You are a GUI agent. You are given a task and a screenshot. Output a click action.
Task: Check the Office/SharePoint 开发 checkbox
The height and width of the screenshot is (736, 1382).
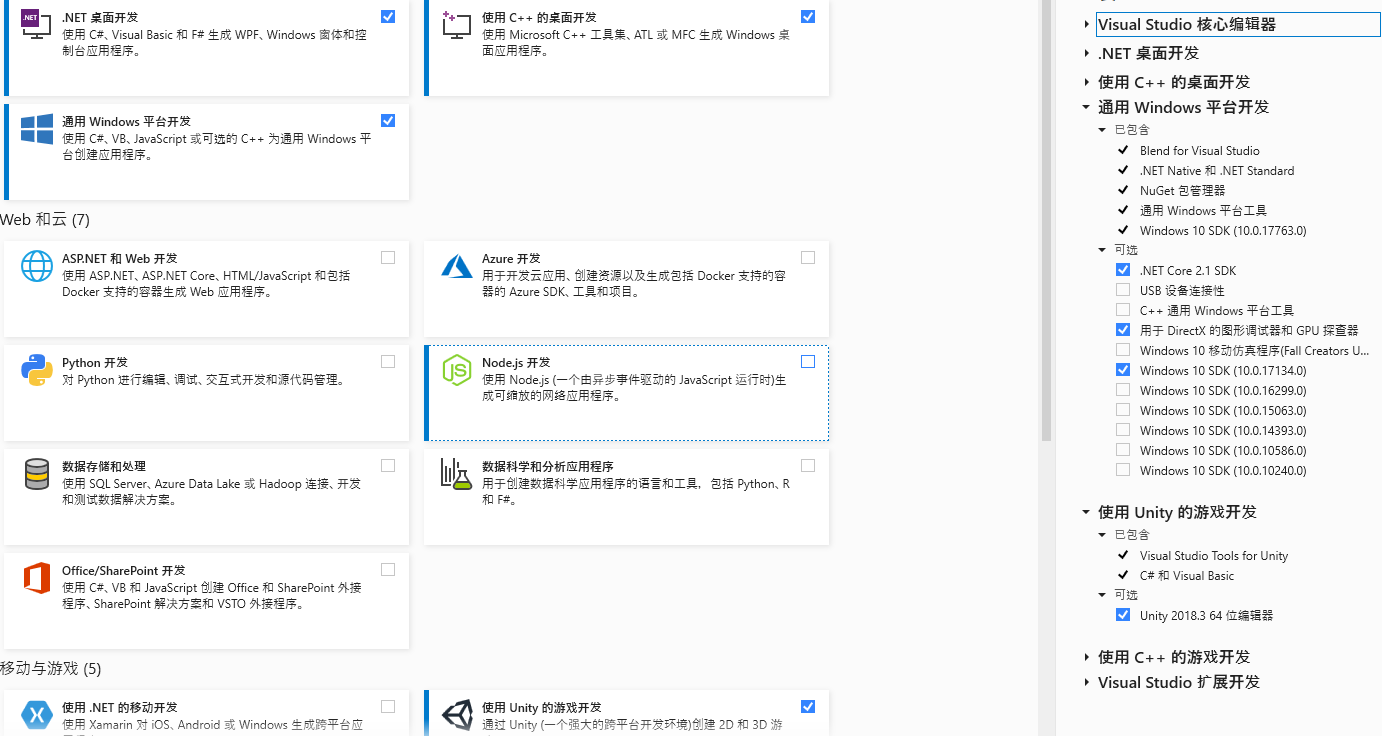coord(388,570)
